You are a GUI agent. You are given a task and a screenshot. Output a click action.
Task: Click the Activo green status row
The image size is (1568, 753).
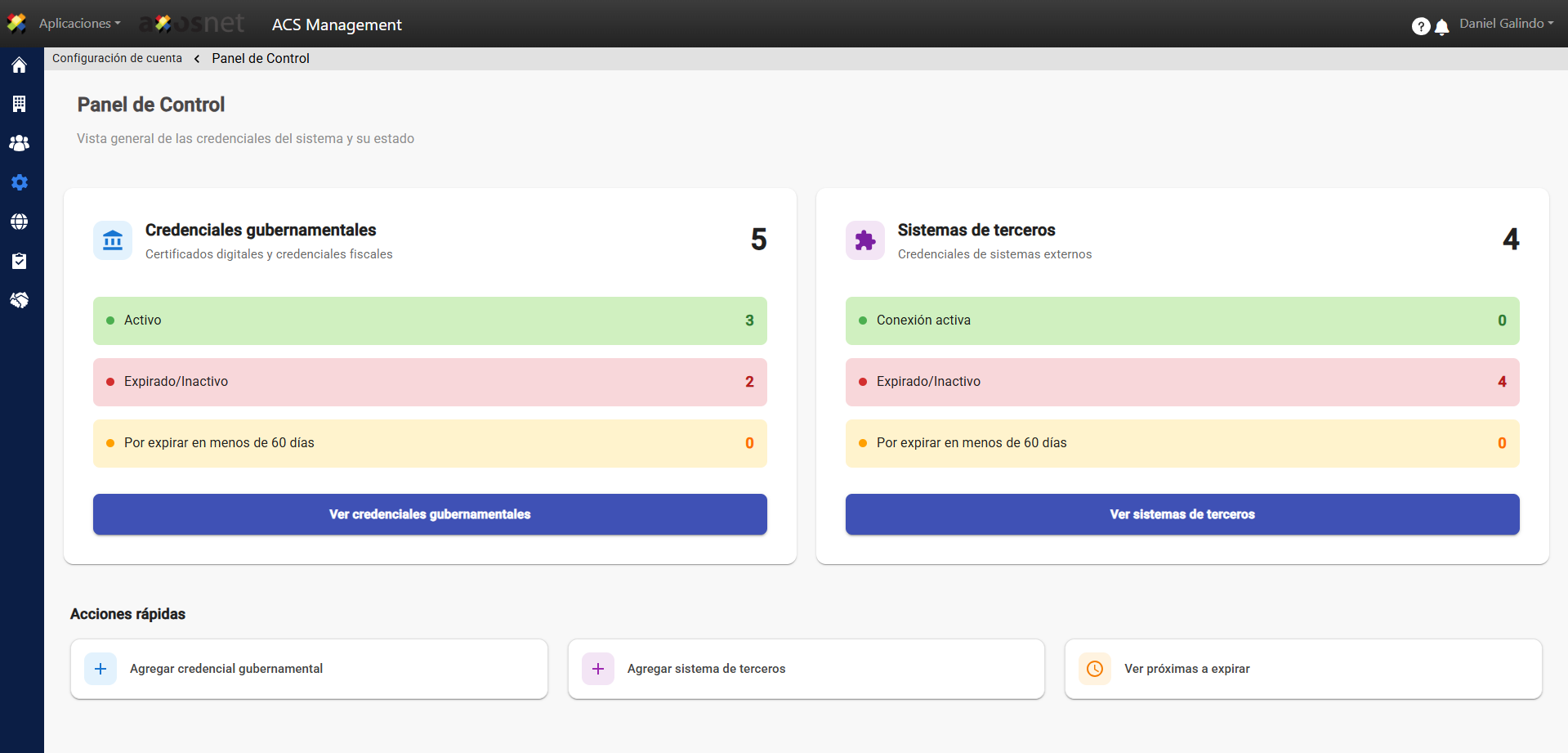[x=430, y=320]
